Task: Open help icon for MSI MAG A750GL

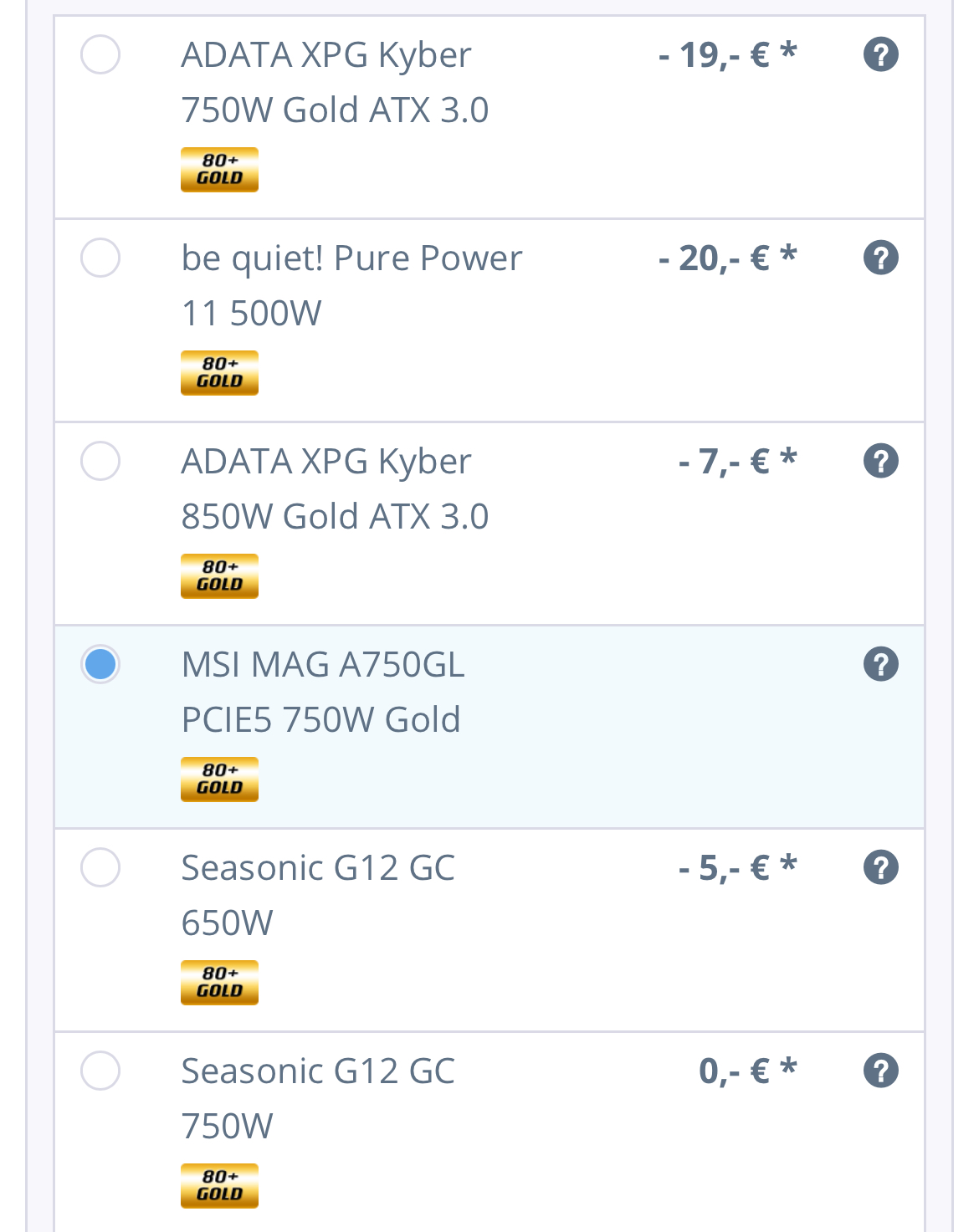Action: [880, 664]
